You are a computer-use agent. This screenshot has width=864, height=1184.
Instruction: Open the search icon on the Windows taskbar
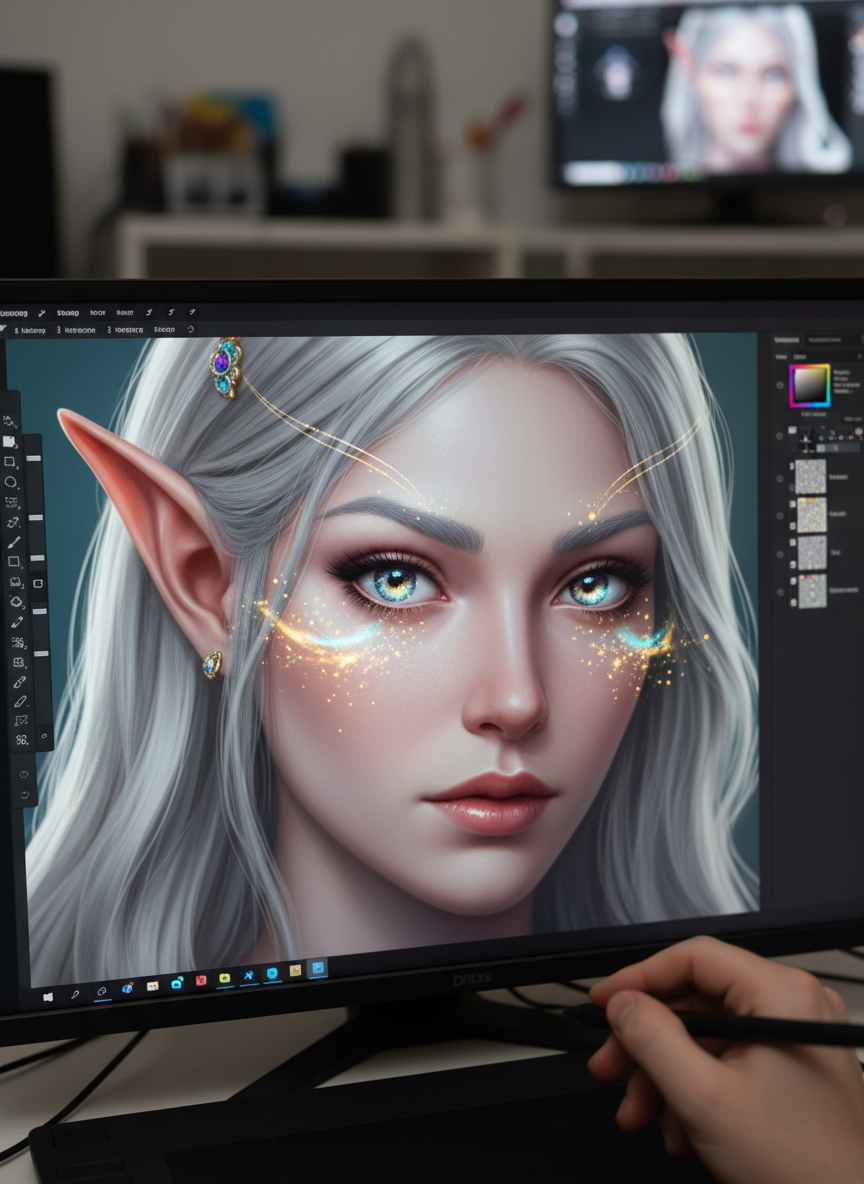(74, 995)
